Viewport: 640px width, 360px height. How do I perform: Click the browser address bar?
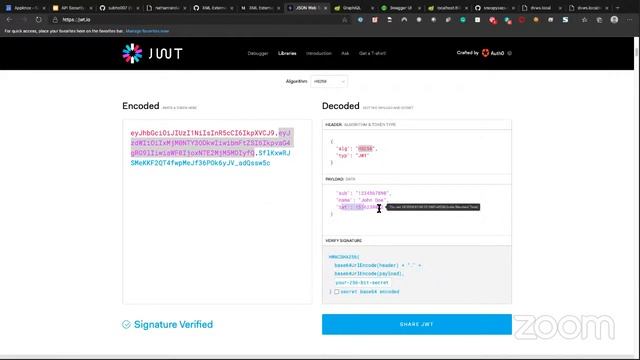pos(200,20)
